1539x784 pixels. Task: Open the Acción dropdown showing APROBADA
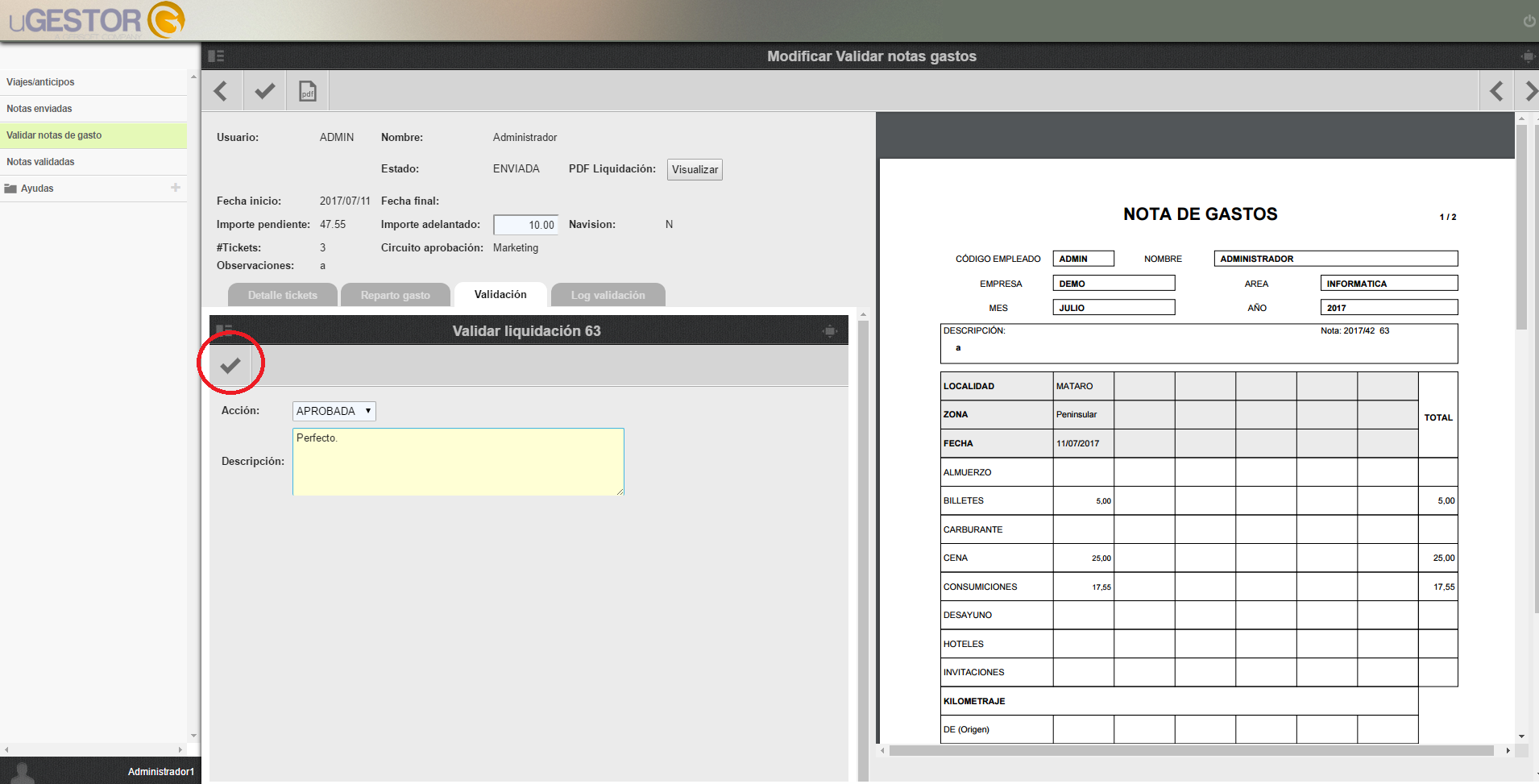pyautogui.click(x=334, y=411)
